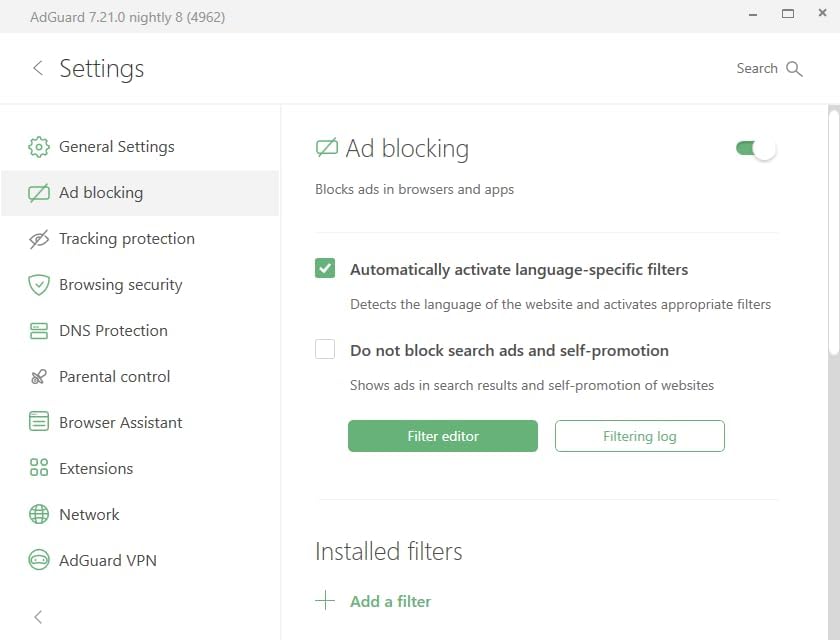Click the Extensions grid icon
Image resolution: width=840 pixels, height=640 pixels.
pyautogui.click(x=39, y=469)
